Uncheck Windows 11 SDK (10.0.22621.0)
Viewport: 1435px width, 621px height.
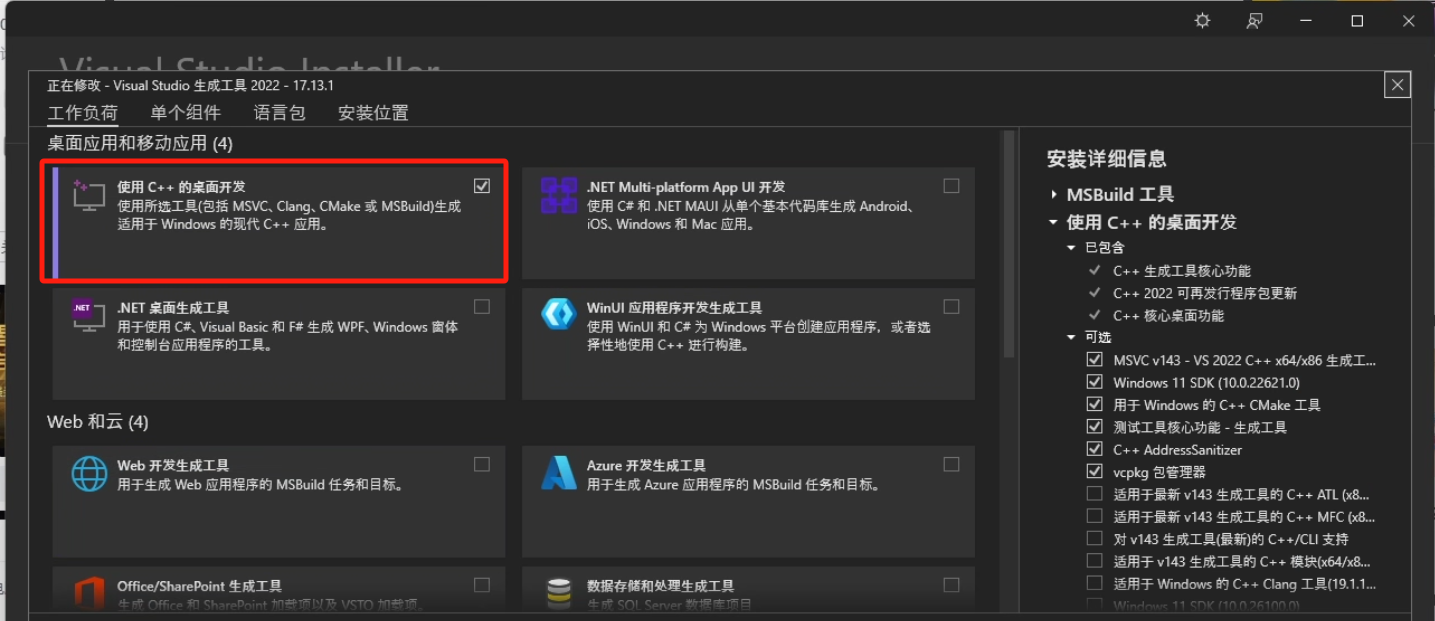(x=1094, y=382)
